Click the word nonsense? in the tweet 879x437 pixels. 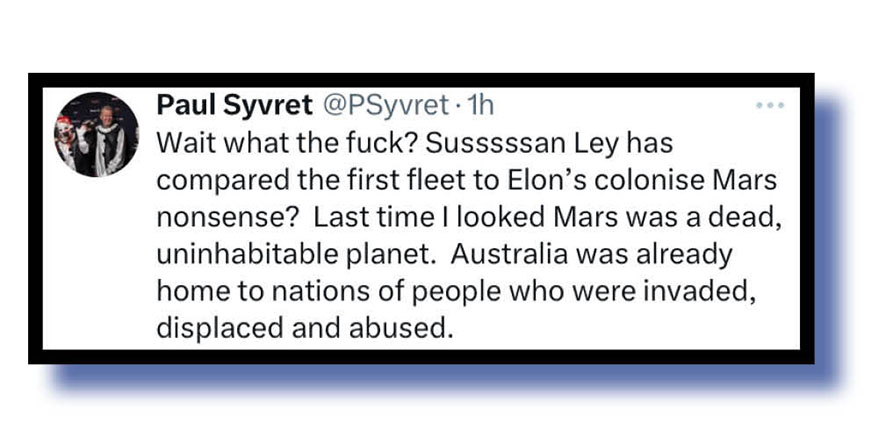click(221, 217)
